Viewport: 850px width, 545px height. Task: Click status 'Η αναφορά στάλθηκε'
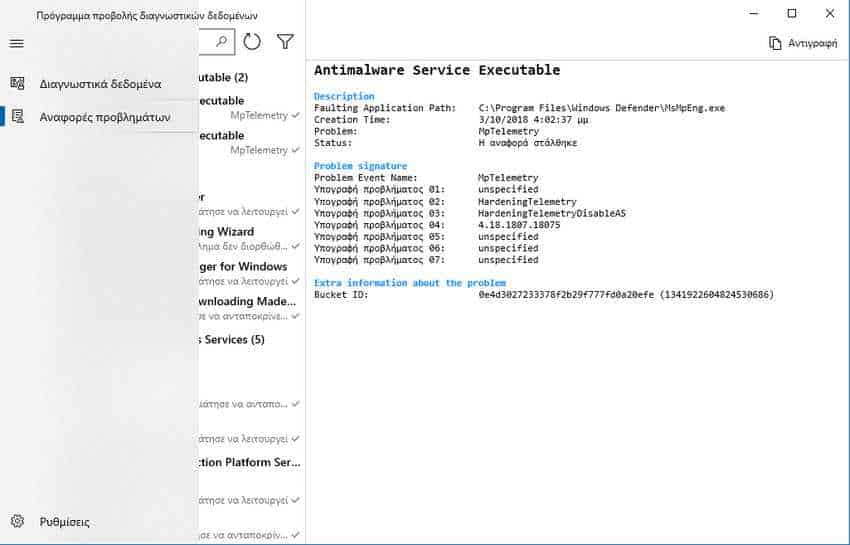coord(528,143)
